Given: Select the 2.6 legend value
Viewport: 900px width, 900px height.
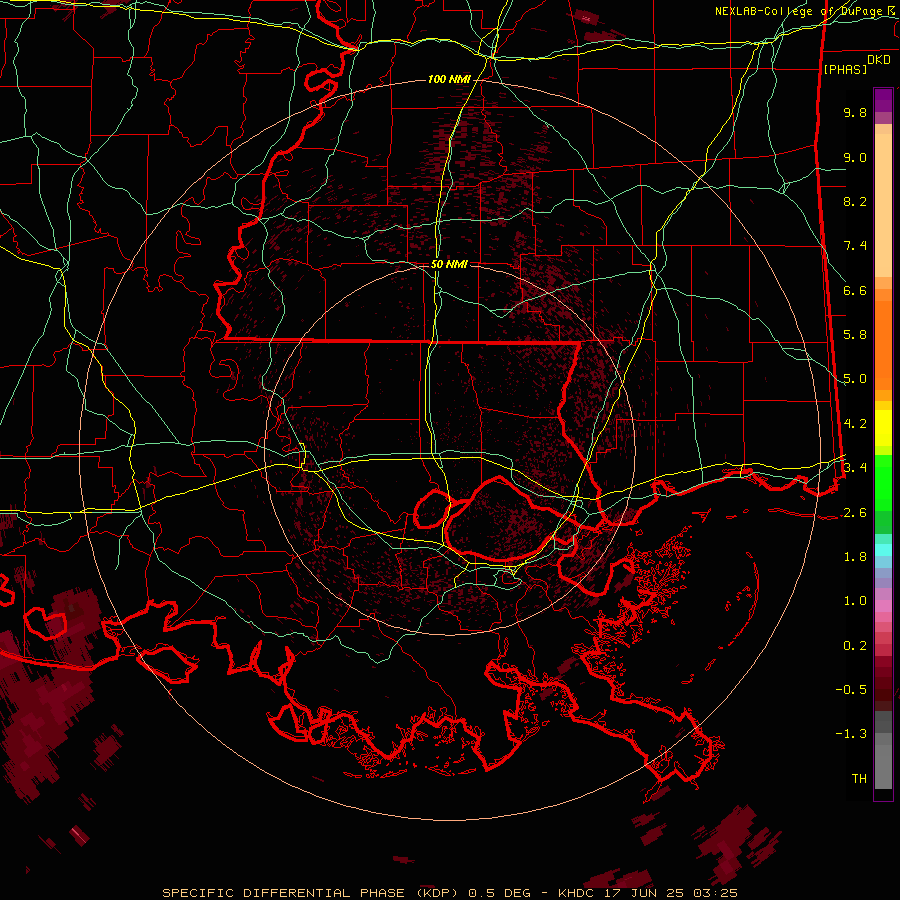Looking at the screenshot, I should coord(855,512).
